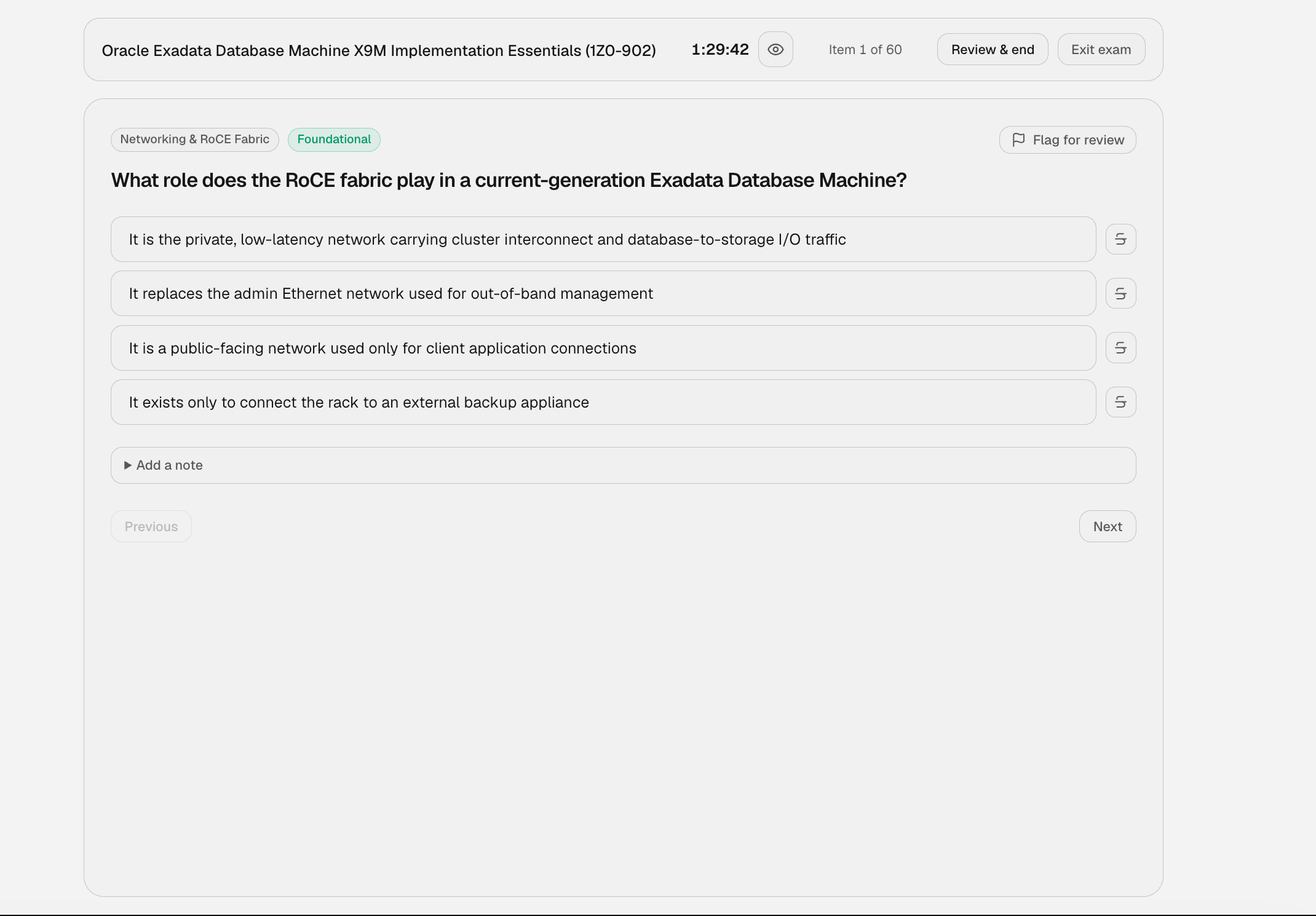The image size is (1316, 916).
Task: Click the Foundational difficulty badge
Action: 334,140
